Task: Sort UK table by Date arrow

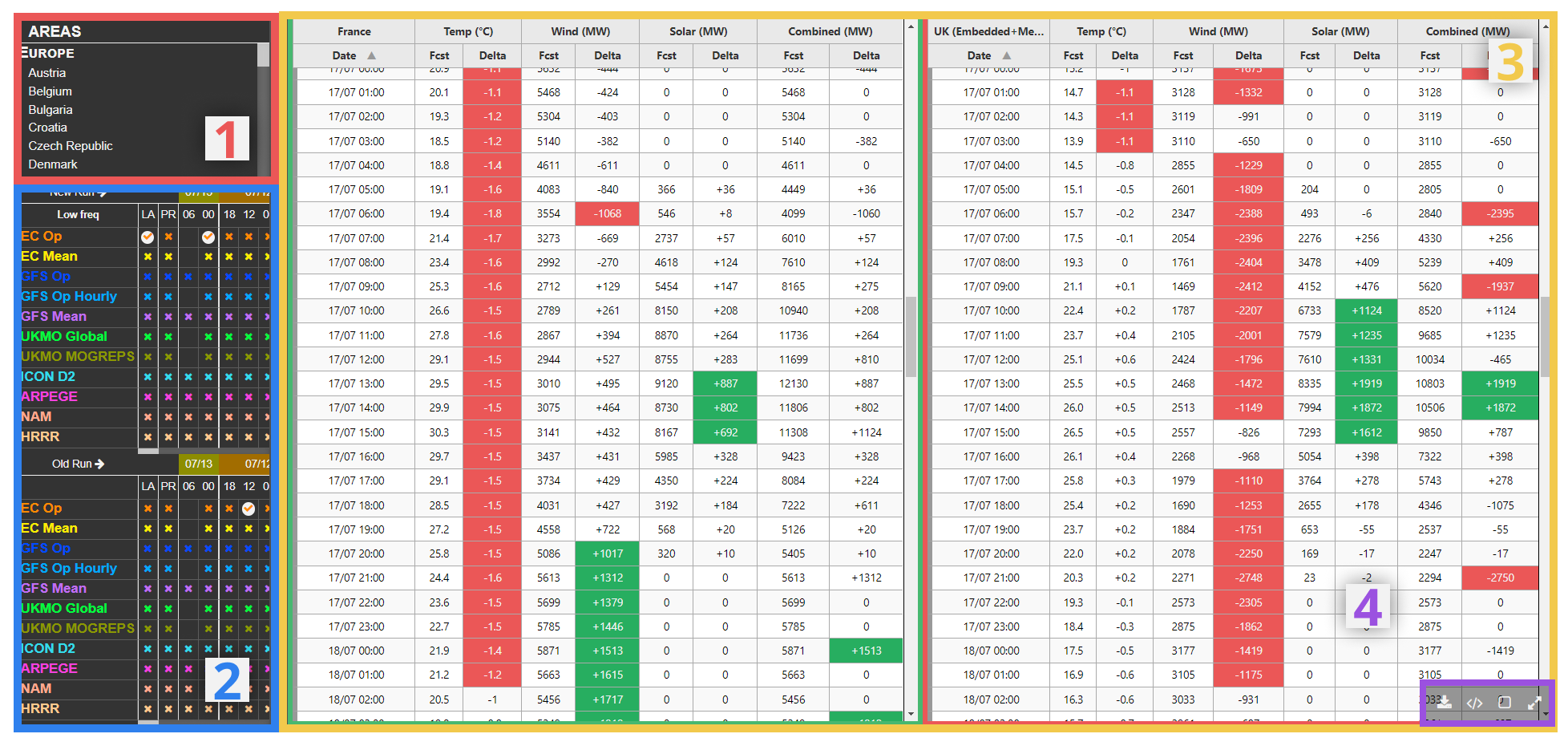Action: (1007, 55)
